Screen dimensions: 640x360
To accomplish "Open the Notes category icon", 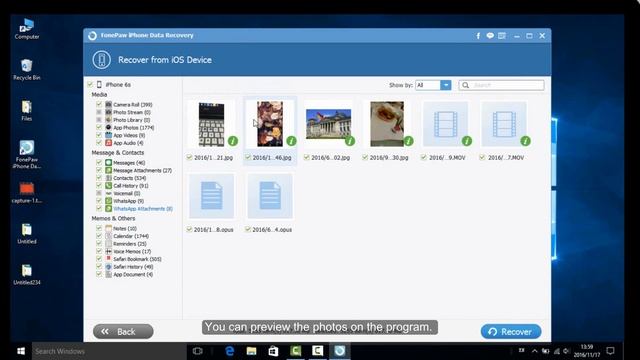I will click(109, 229).
